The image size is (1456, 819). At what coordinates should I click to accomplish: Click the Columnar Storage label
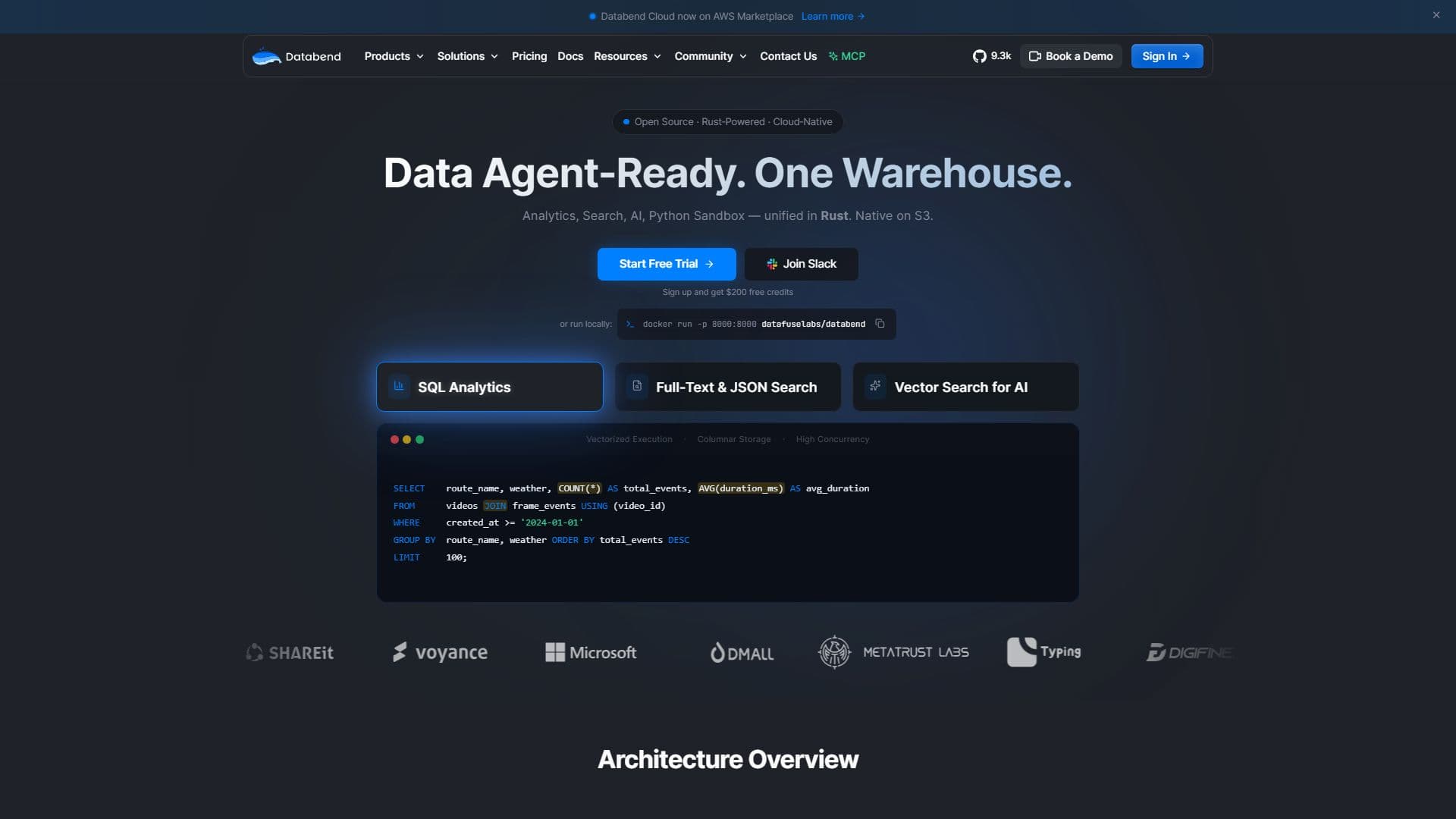click(734, 439)
